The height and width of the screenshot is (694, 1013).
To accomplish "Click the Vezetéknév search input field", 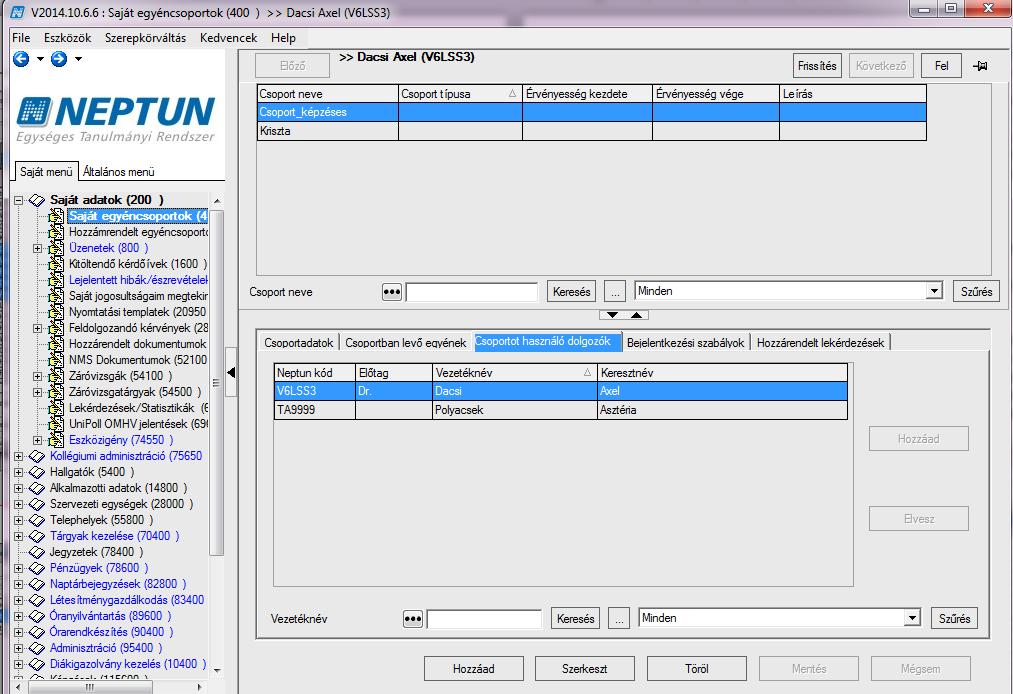I will click(x=484, y=619).
